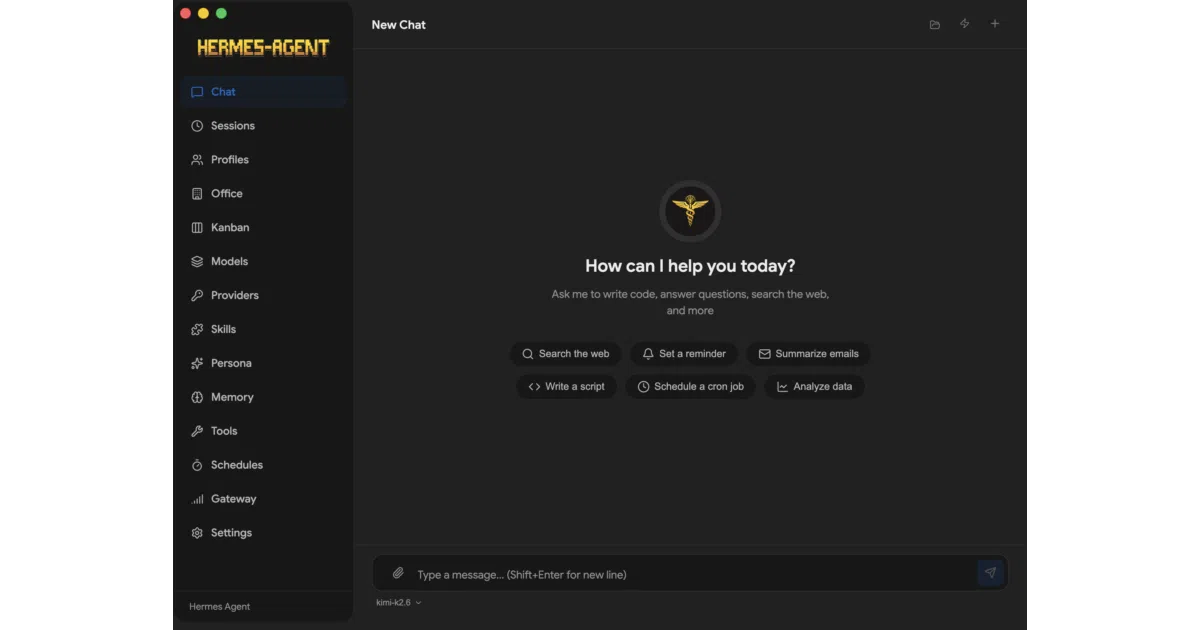Send message with paper plane icon

click(x=990, y=573)
